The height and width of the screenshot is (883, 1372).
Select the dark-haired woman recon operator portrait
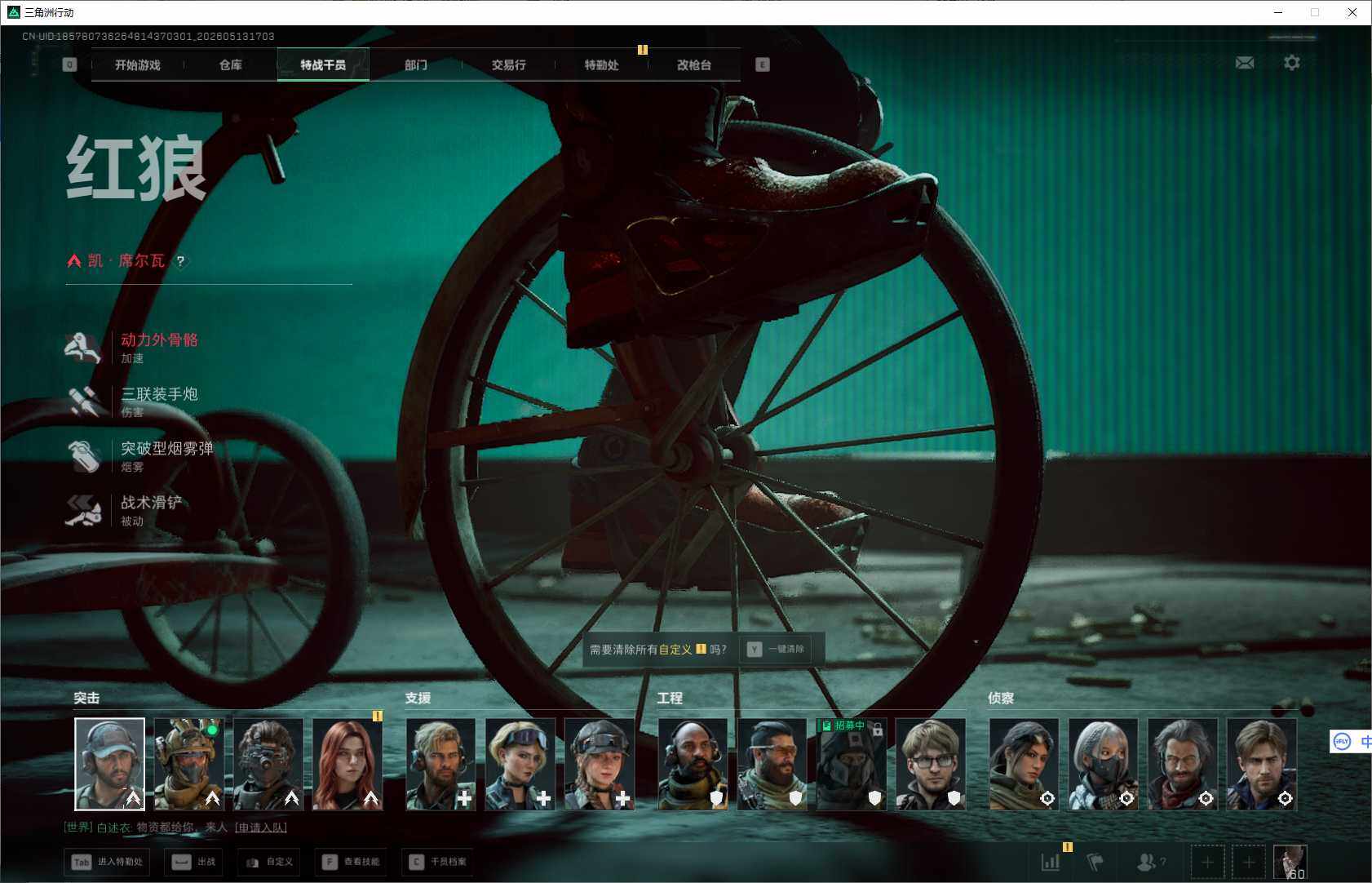point(1024,764)
